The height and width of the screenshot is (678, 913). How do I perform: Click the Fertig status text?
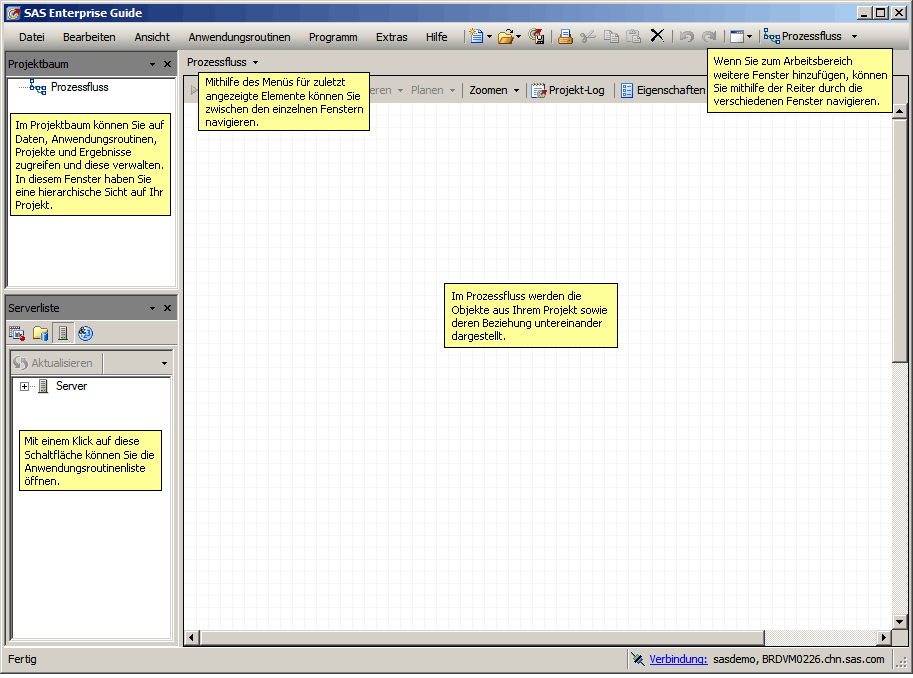(x=22, y=659)
